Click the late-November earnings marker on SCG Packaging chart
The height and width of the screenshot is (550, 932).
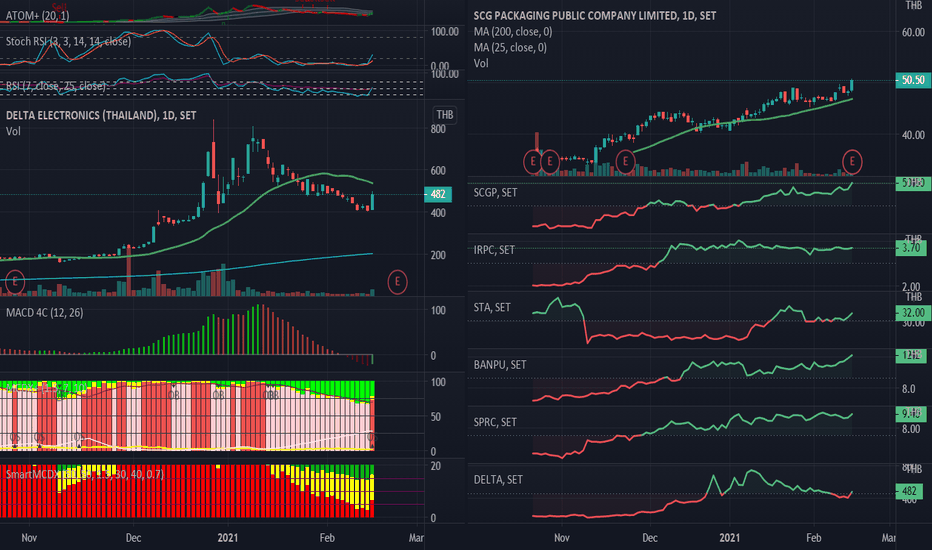pos(625,162)
